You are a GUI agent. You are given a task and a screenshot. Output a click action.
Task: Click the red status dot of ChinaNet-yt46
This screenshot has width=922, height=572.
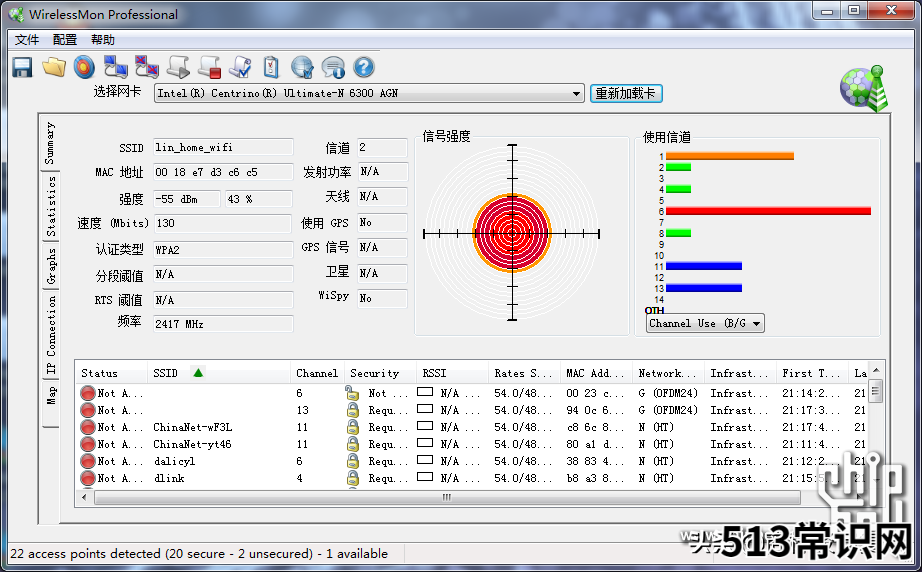[x=88, y=444]
